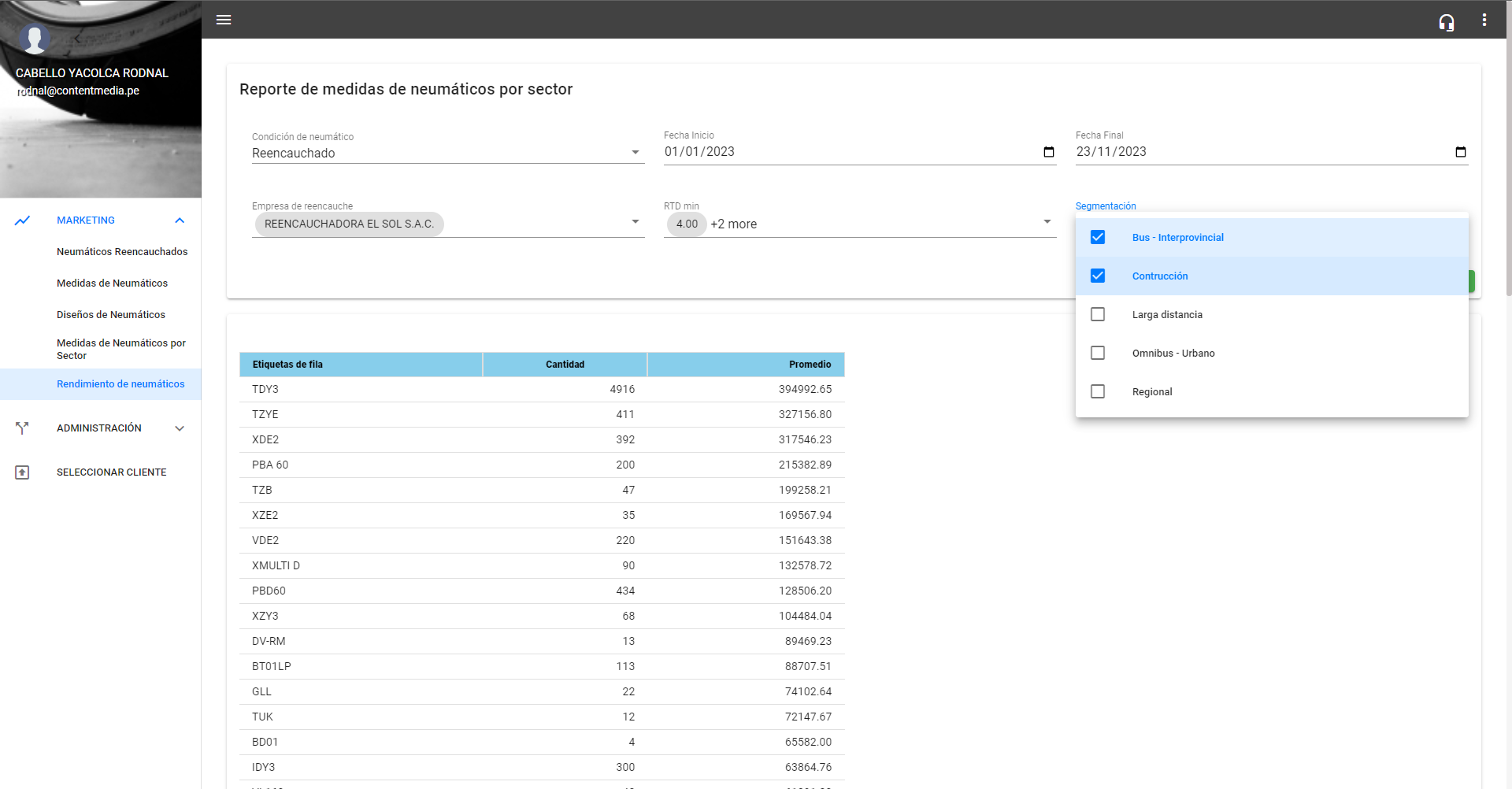
Task: Click the user avatar icon
Action: pyautogui.click(x=35, y=38)
